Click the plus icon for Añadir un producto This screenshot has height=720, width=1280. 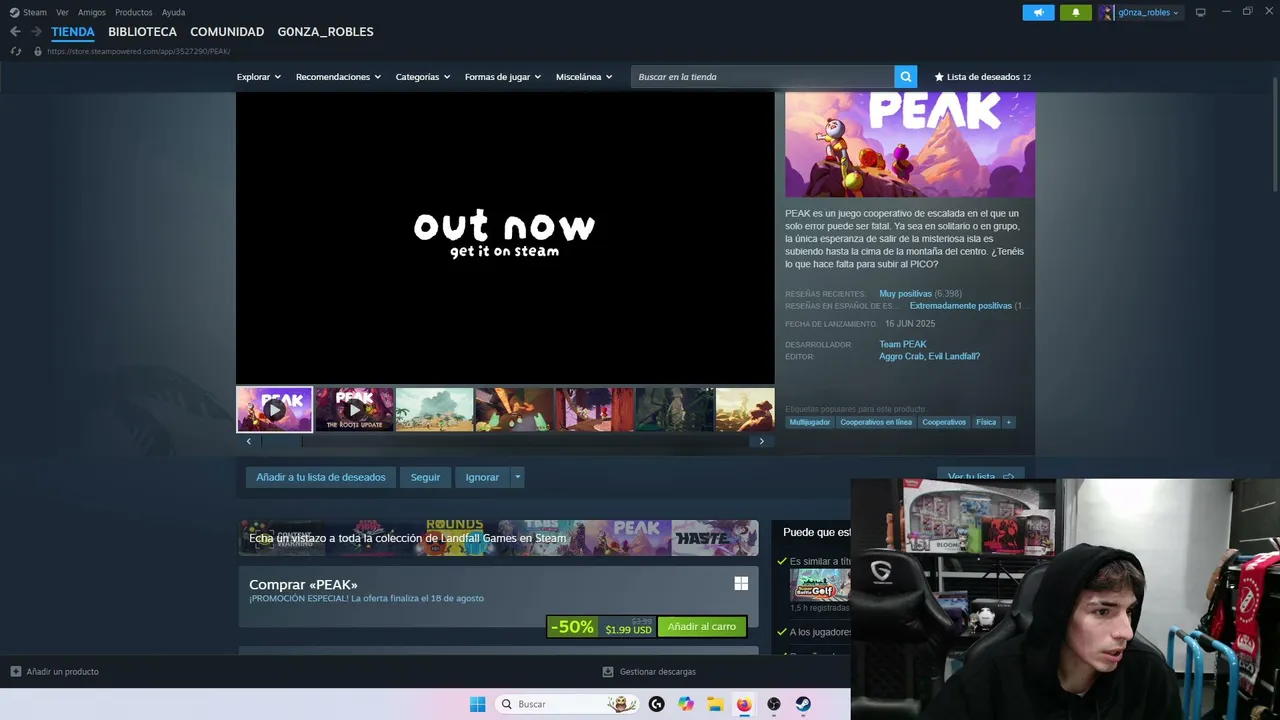(x=15, y=672)
